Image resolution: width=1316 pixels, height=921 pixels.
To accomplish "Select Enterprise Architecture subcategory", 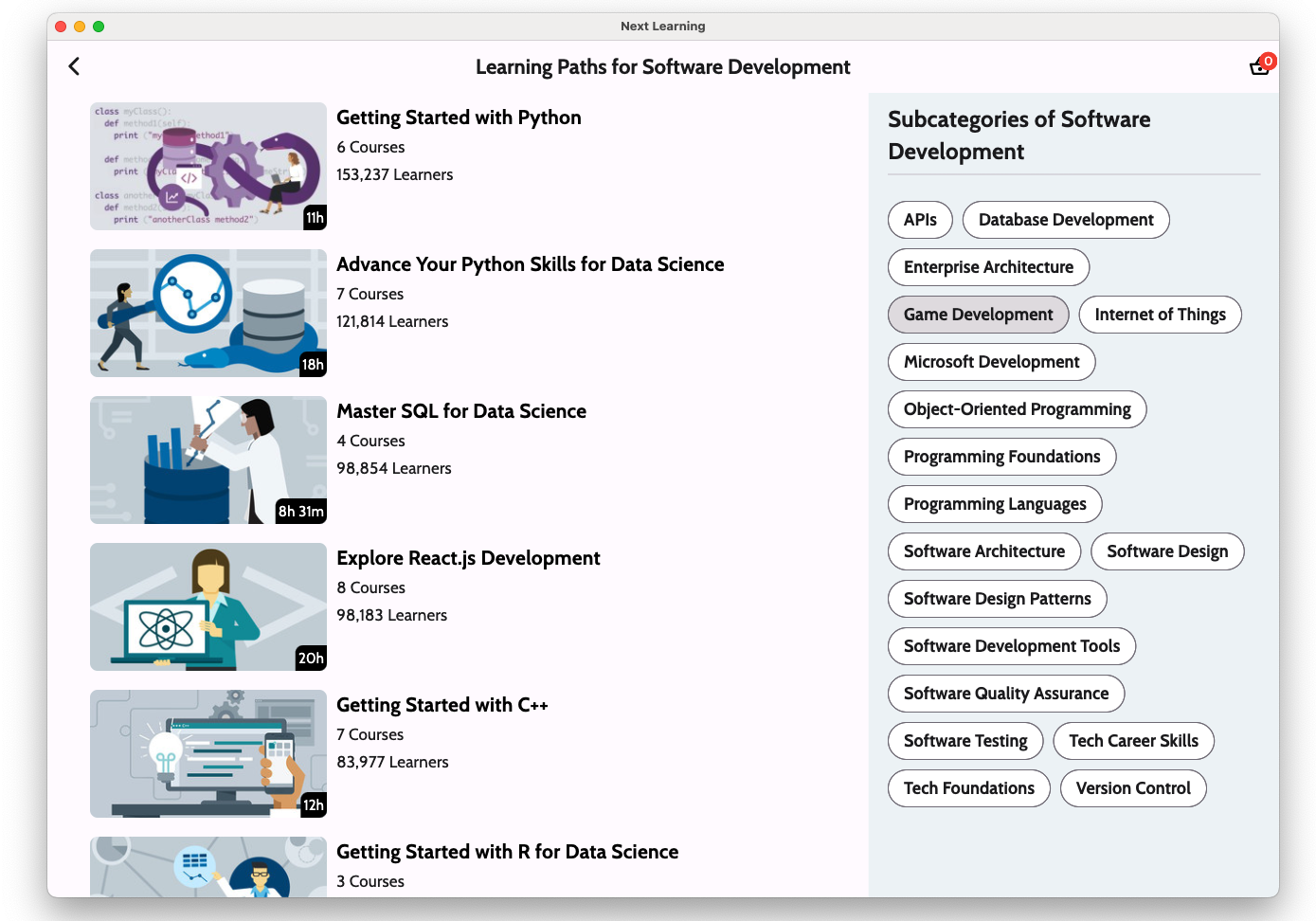I will click(x=988, y=267).
